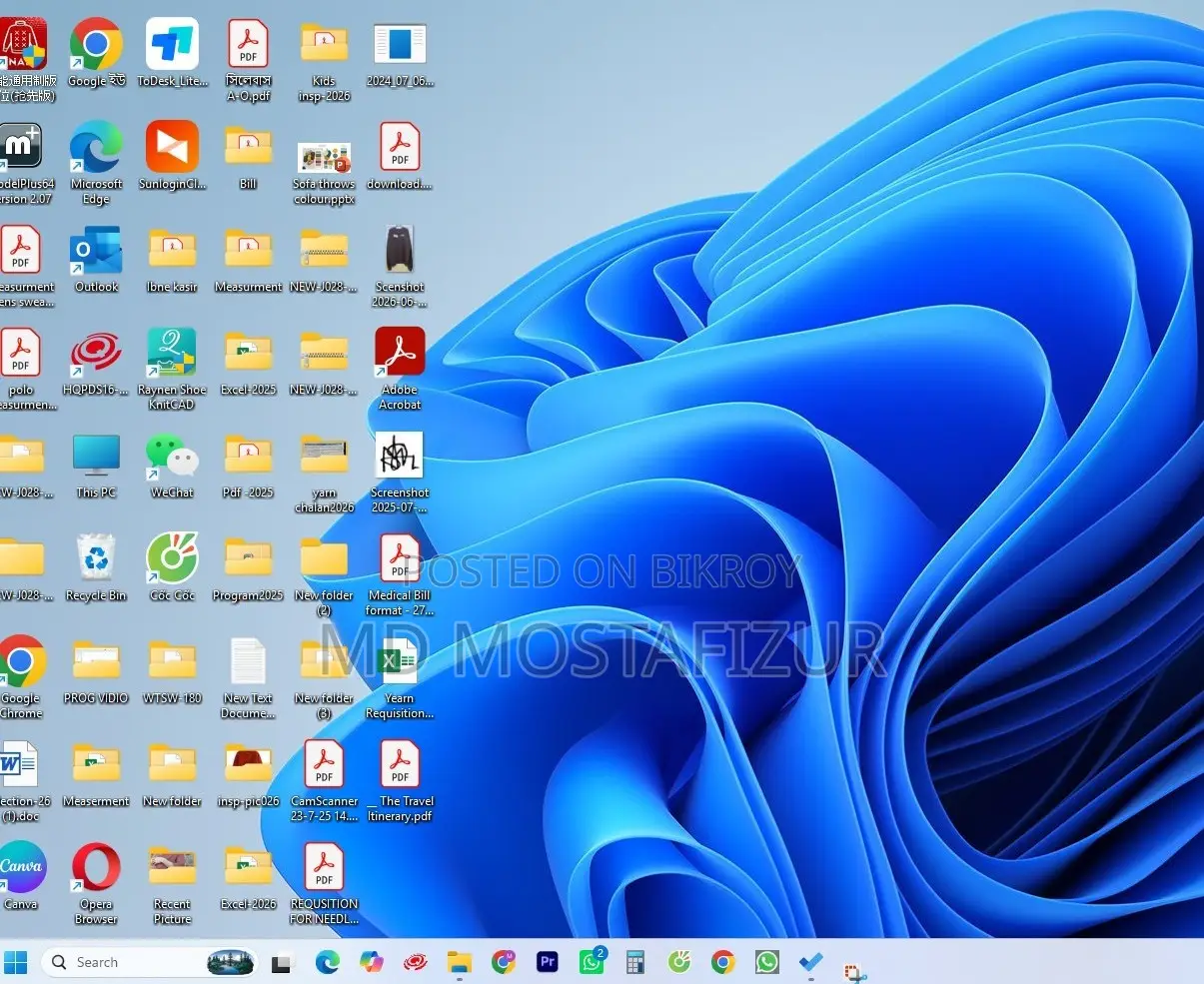Select the Yearn Requisition Excel file

400,677
